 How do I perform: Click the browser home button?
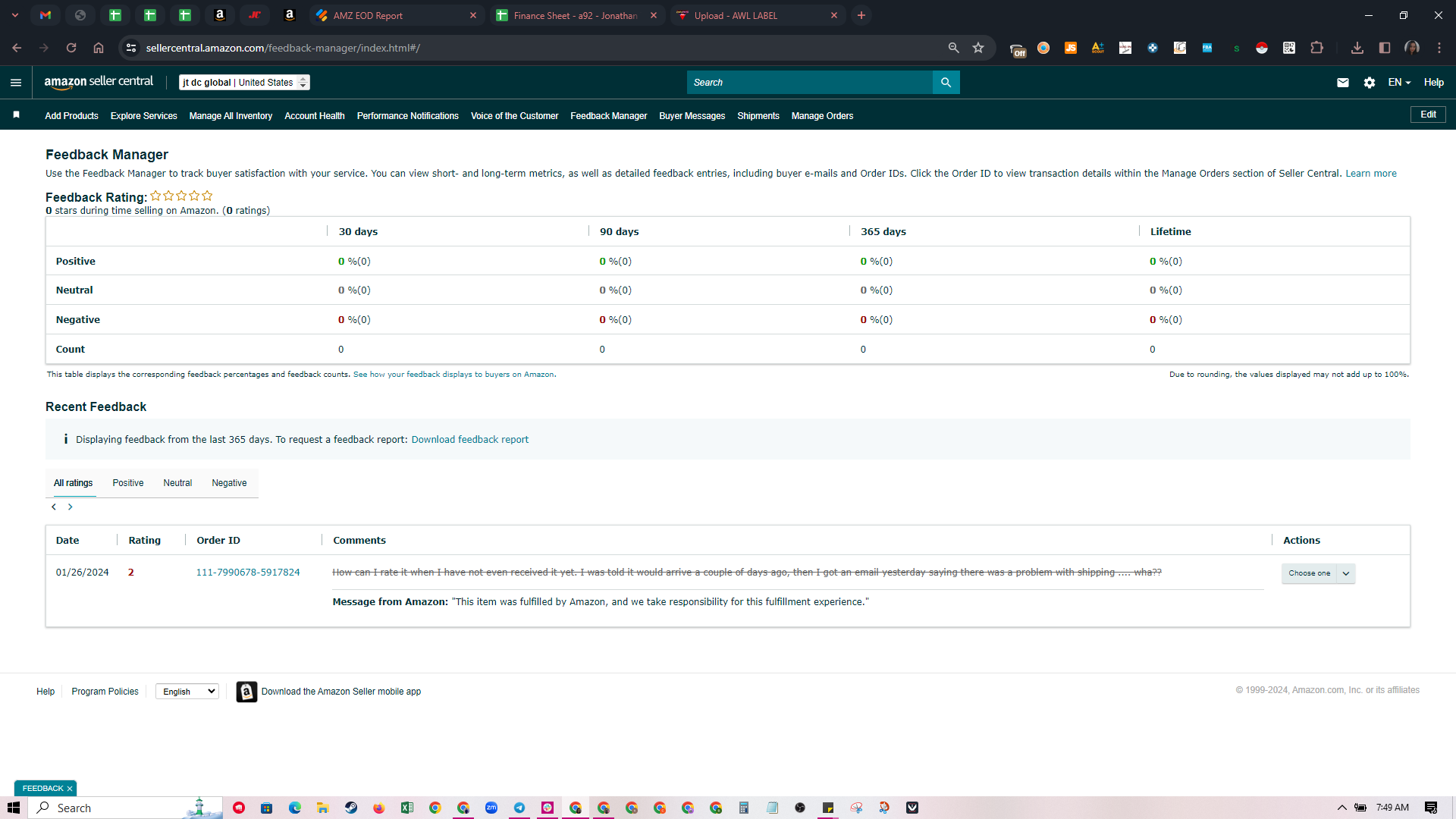point(99,48)
